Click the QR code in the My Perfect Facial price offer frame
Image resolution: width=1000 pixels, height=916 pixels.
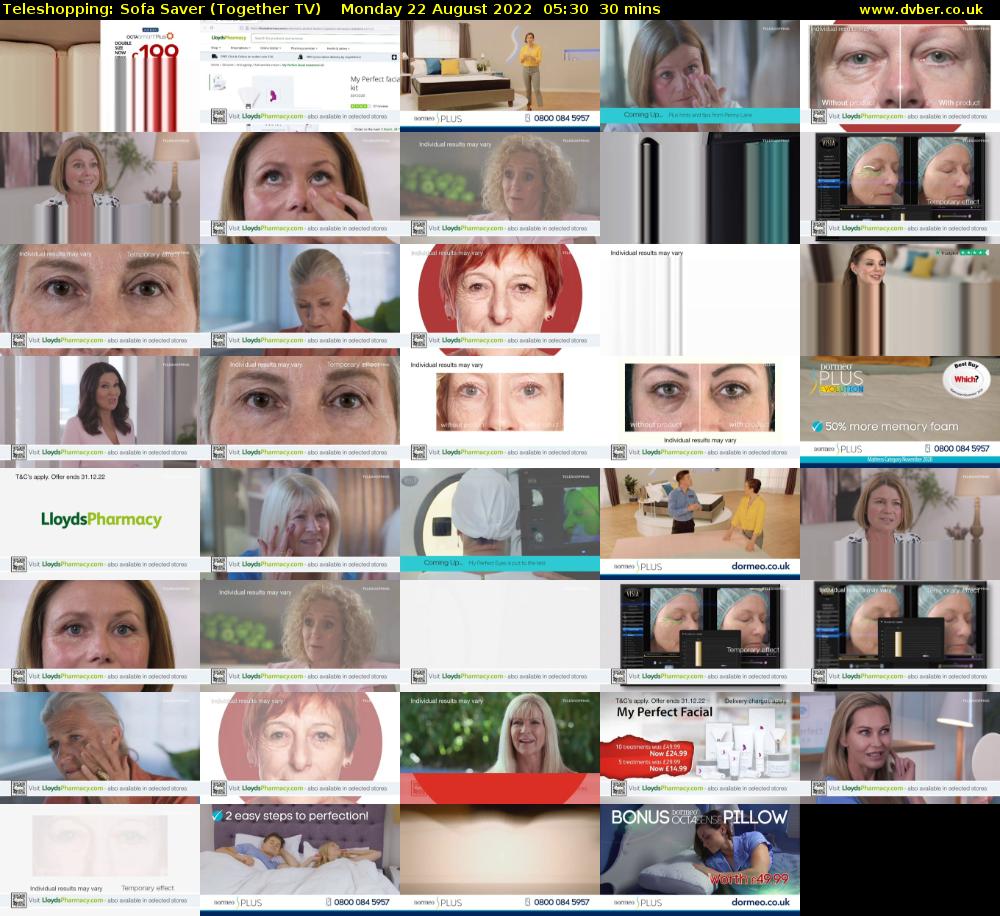(x=619, y=788)
